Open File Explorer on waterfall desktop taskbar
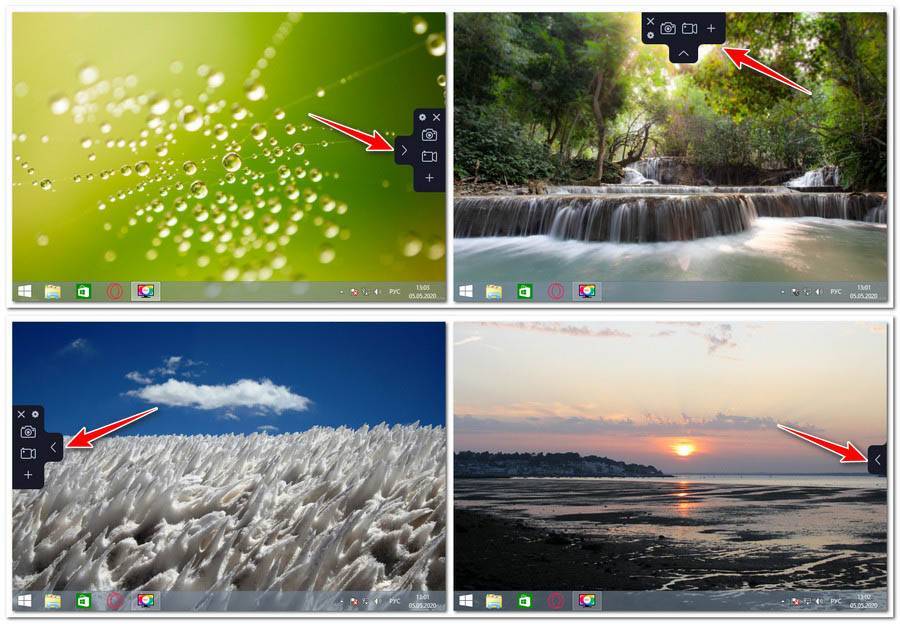The height and width of the screenshot is (624, 900). pyautogui.click(x=494, y=292)
